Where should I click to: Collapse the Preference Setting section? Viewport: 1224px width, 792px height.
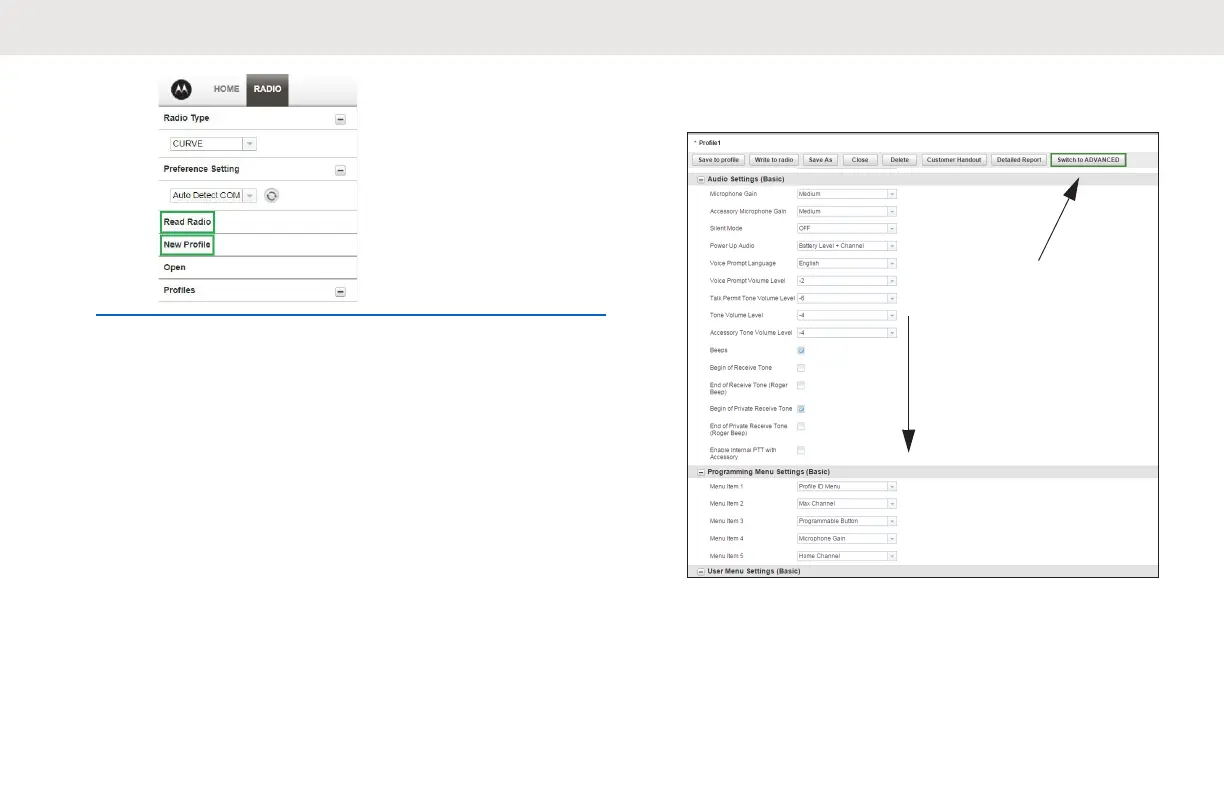pos(340,170)
